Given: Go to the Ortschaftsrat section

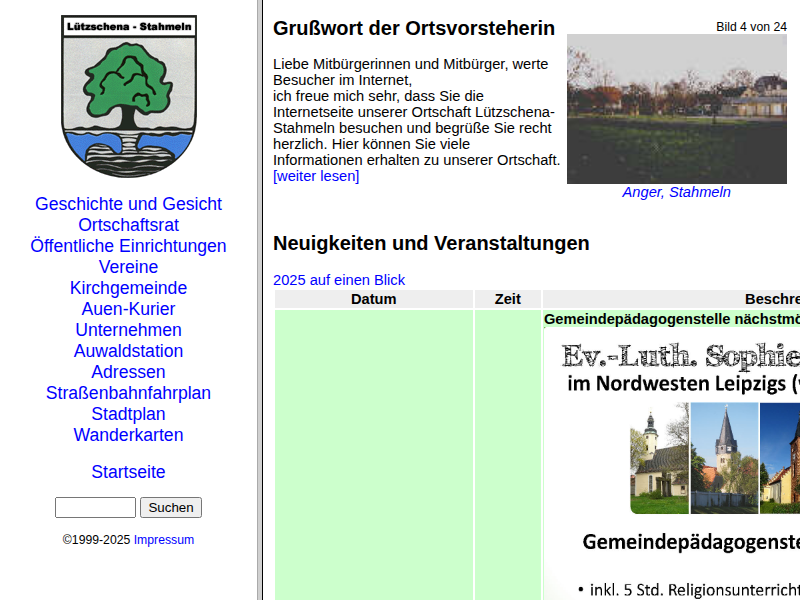Looking at the screenshot, I should tap(128, 225).
